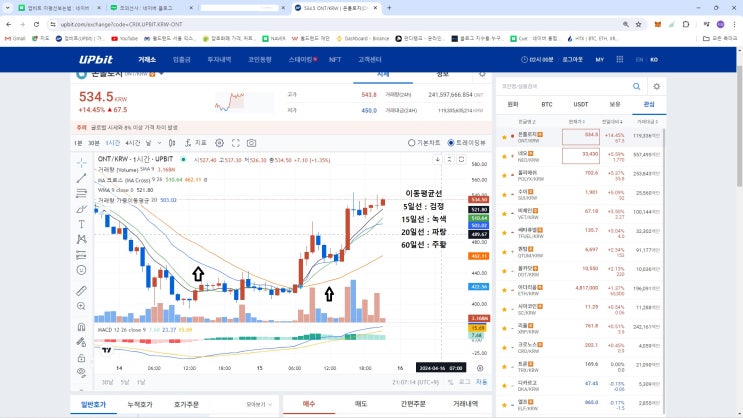Viewport: 743px width, 418px height.
Task: Open the apps grid icon in header
Action: 619,59
